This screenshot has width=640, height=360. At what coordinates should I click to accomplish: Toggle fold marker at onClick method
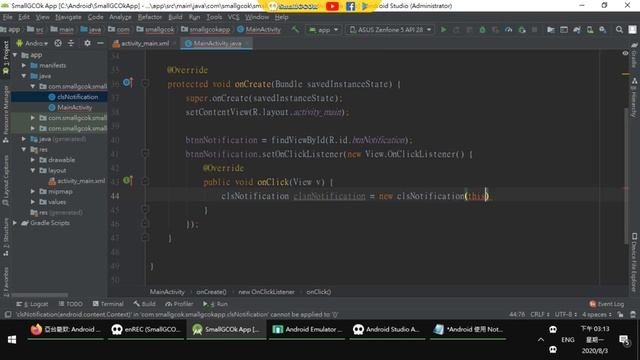tap(145, 181)
